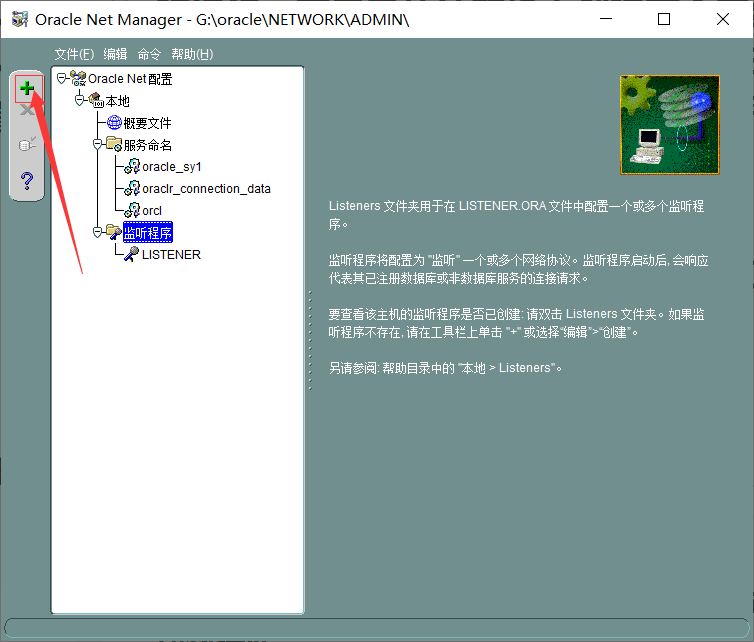This screenshot has height=642, width=754.
Task: Click the 服务命名 folder icon
Action: 114,144
